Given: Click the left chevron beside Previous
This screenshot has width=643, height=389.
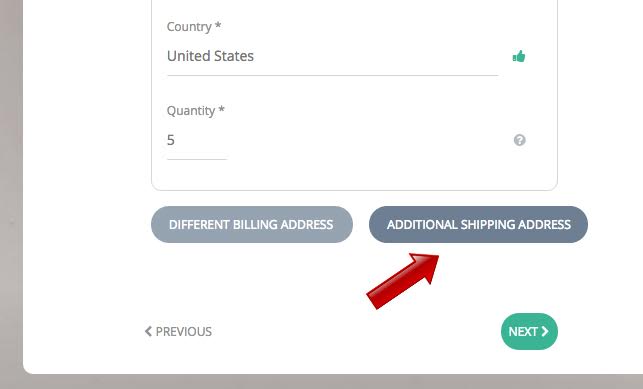Looking at the screenshot, I should point(148,331).
